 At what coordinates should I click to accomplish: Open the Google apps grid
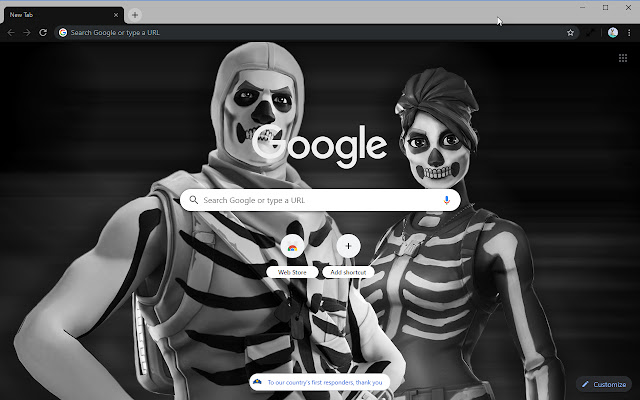coord(623,58)
